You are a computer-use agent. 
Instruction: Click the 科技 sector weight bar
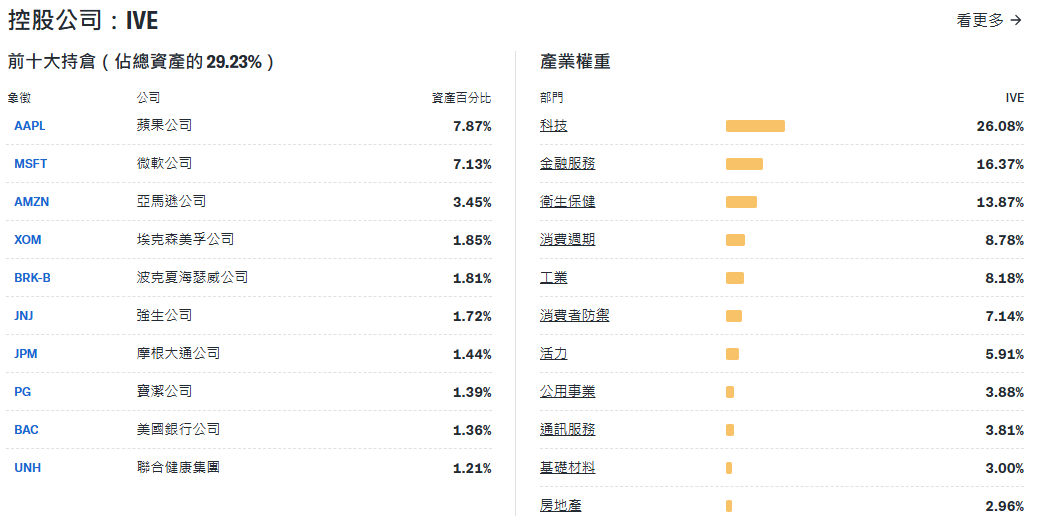pyautogui.click(x=755, y=126)
